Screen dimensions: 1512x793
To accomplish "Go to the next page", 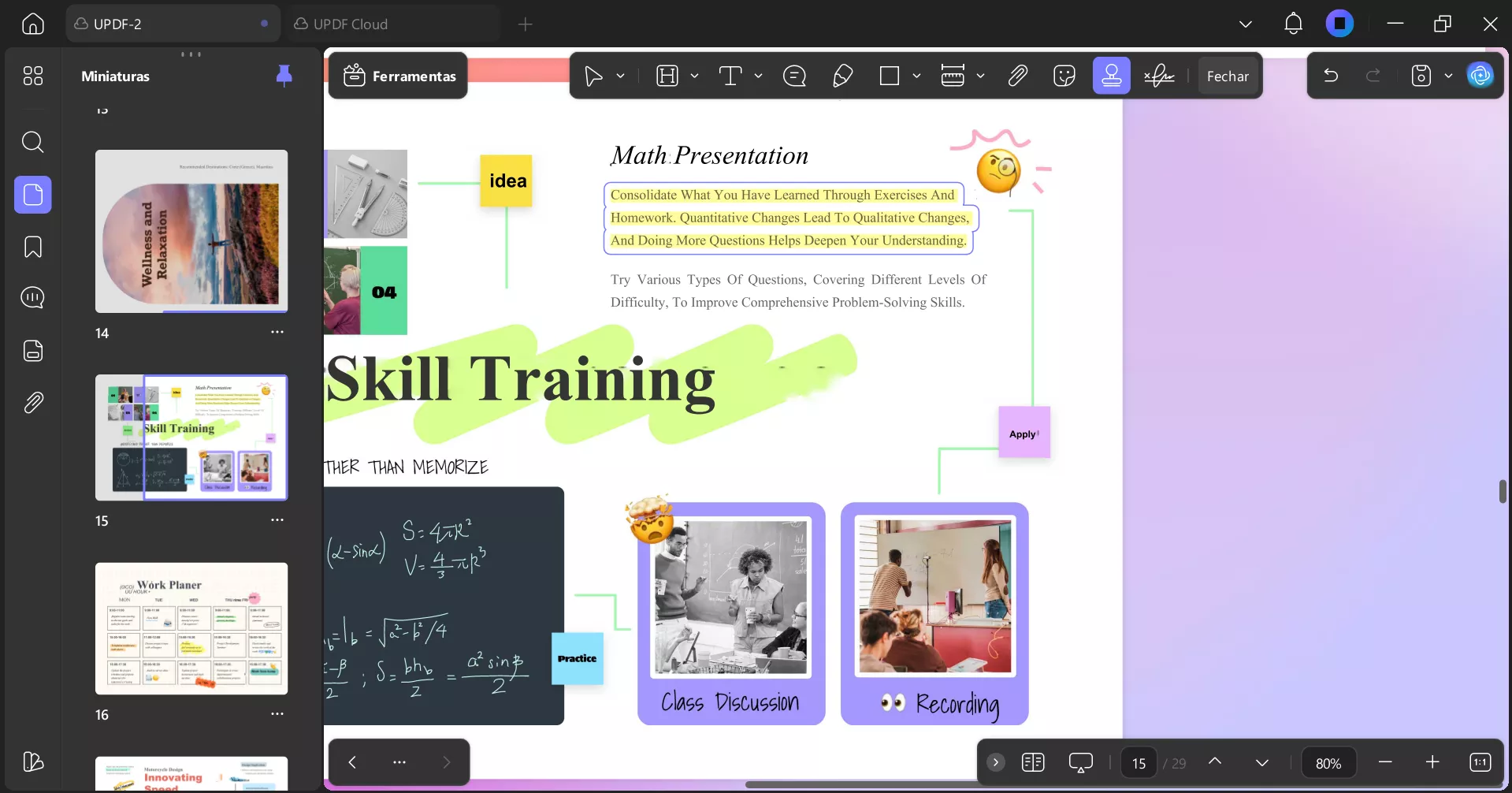I will point(1262,762).
